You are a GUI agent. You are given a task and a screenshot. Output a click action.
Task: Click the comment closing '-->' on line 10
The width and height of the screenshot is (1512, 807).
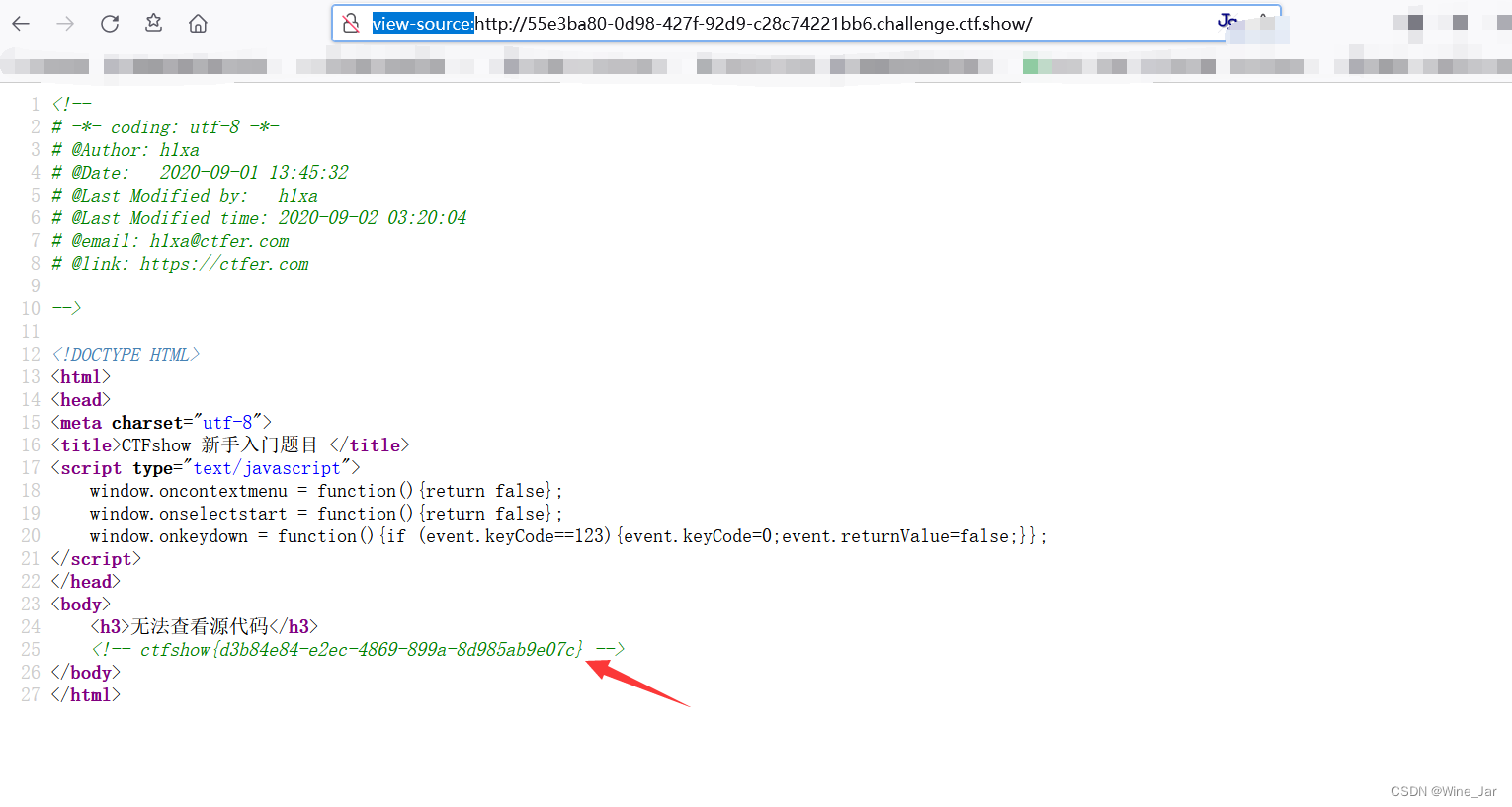(x=66, y=308)
